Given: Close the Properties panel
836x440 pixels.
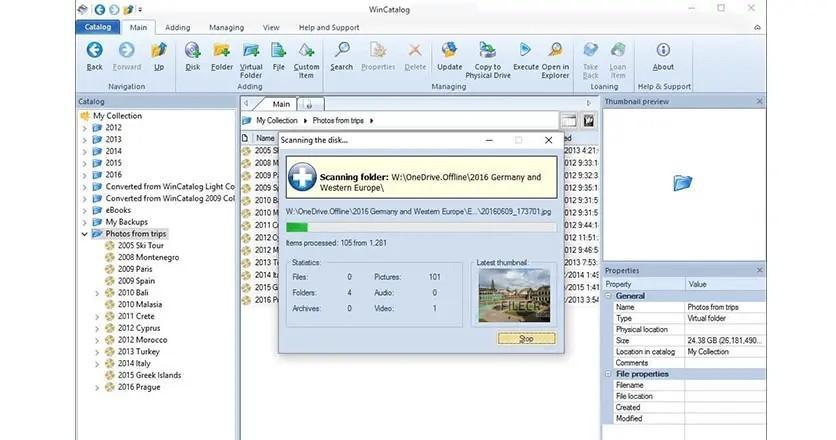Looking at the screenshot, I should (759, 270).
